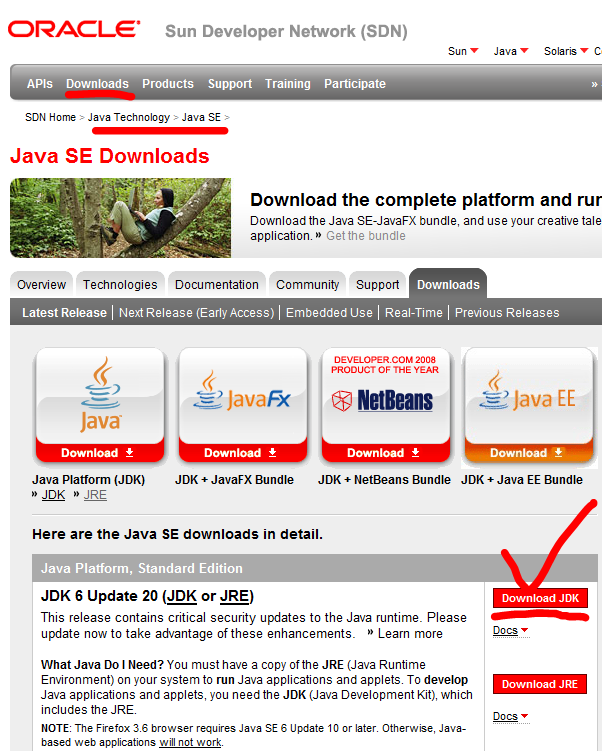Switch to the Documentation tab
The image size is (602, 751).
pyautogui.click(x=216, y=284)
